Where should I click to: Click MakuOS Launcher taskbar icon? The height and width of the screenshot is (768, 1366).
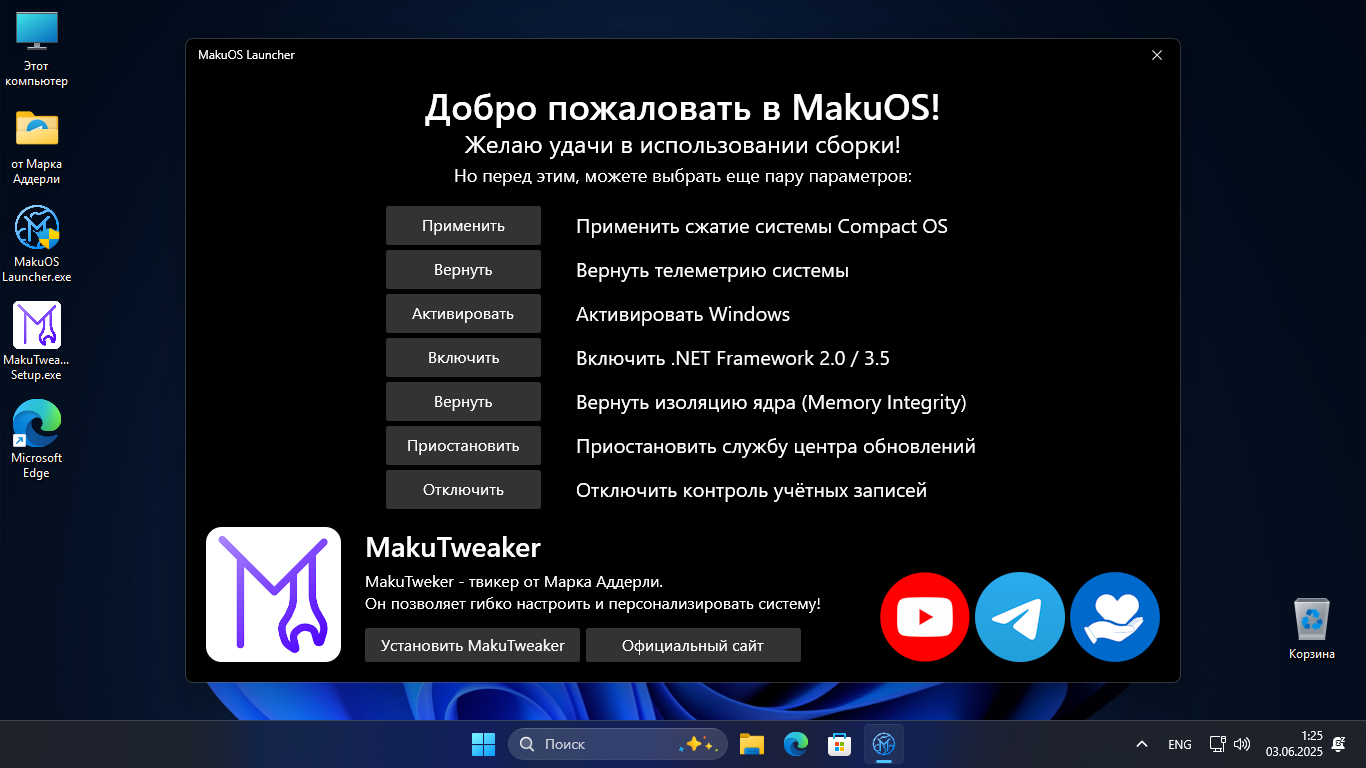pyautogui.click(x=884, y=744)
